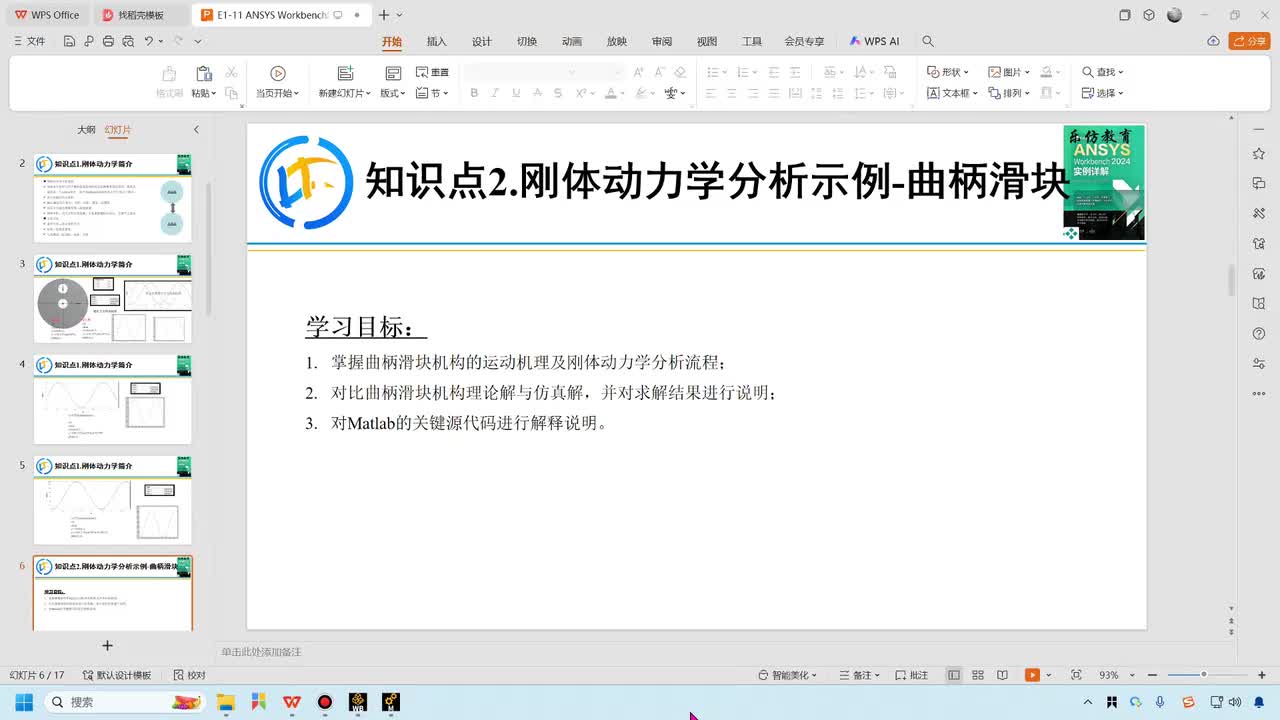The height and width of the screenshot is (720, 1280).
Task: Click the cloud sync icon
Action: pos(1213,41)
